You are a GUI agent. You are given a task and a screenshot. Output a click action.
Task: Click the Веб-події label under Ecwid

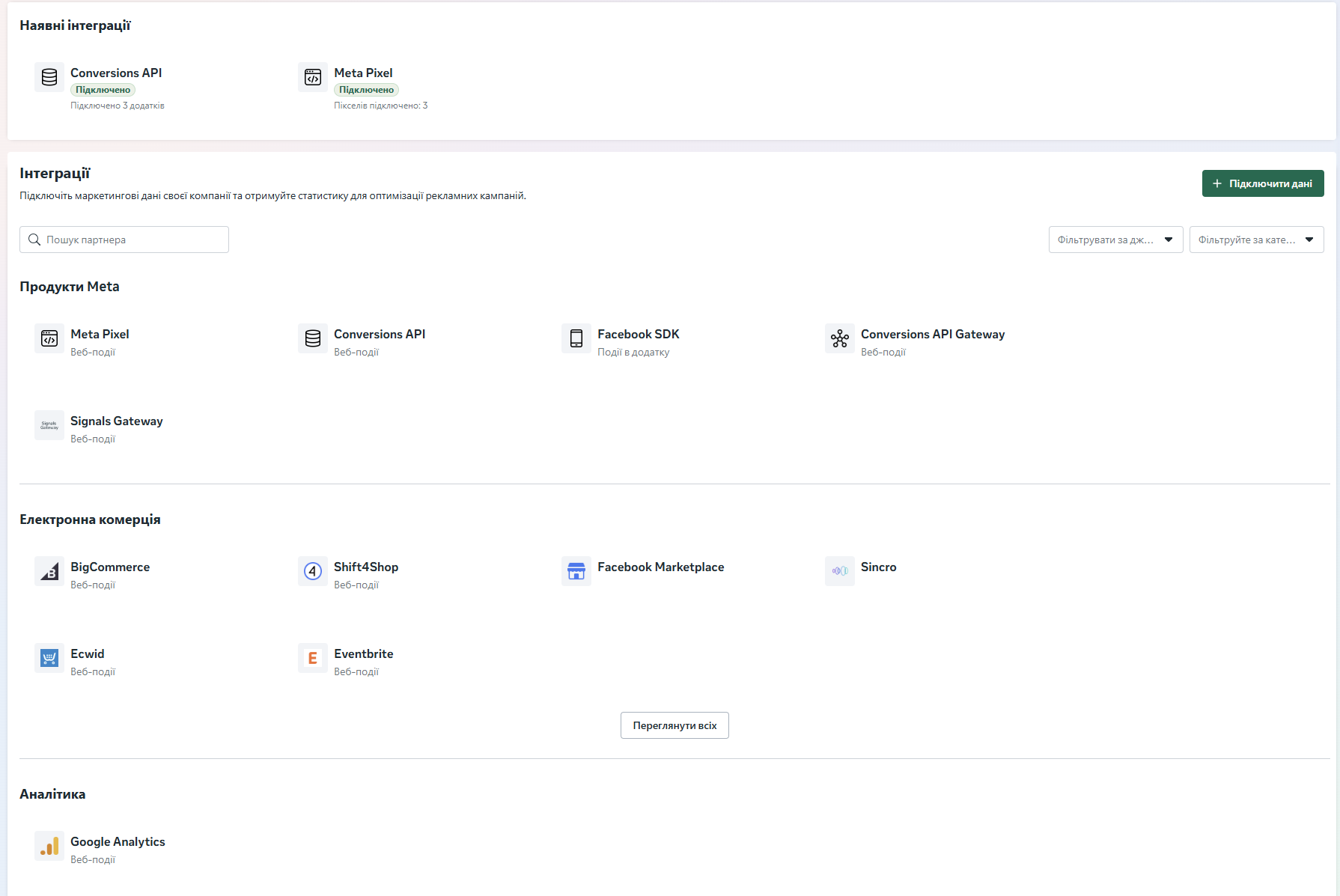pyautogui.click(x=93, y=671)
